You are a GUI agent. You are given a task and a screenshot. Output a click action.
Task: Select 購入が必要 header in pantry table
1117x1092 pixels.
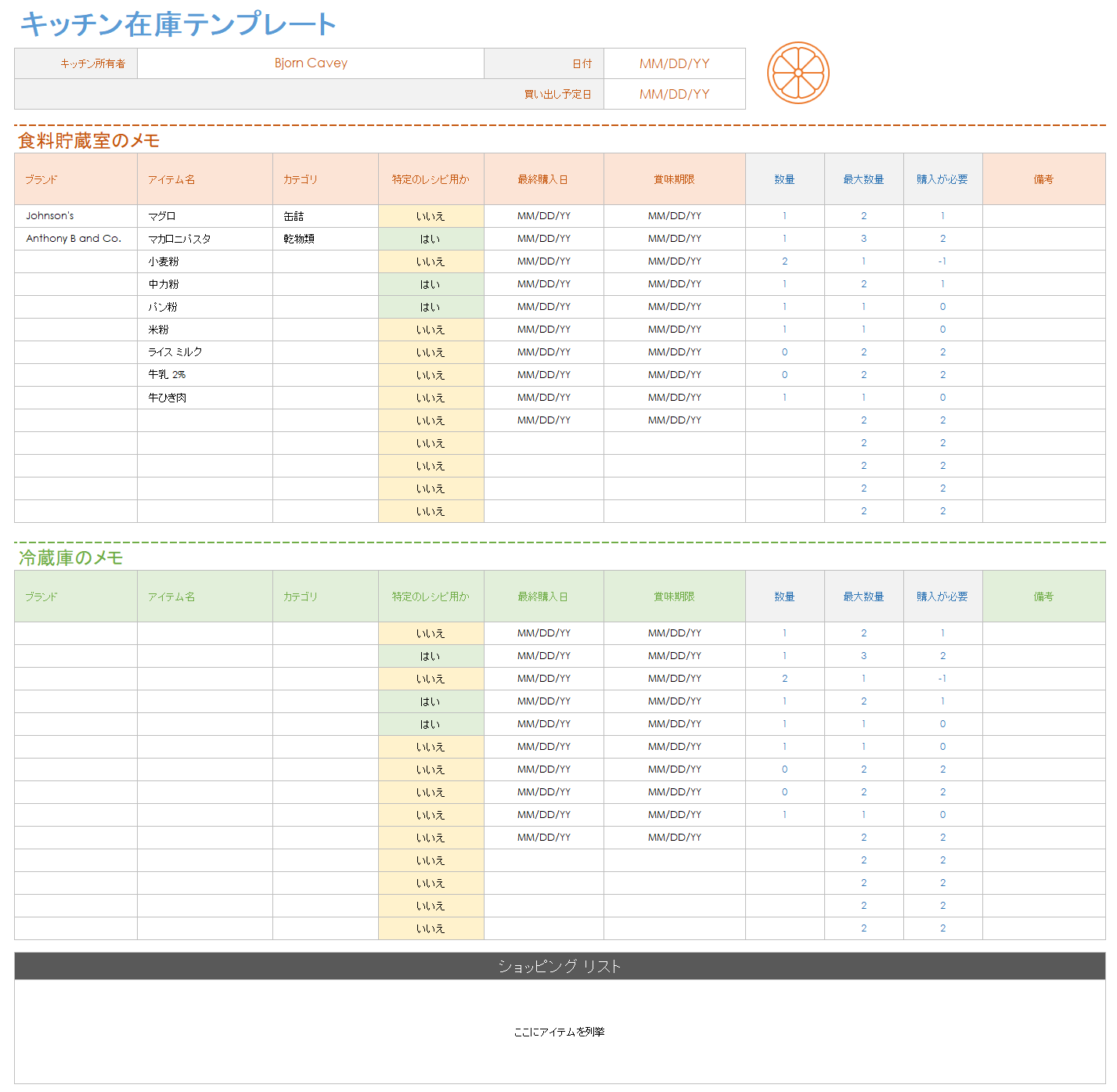943,179
